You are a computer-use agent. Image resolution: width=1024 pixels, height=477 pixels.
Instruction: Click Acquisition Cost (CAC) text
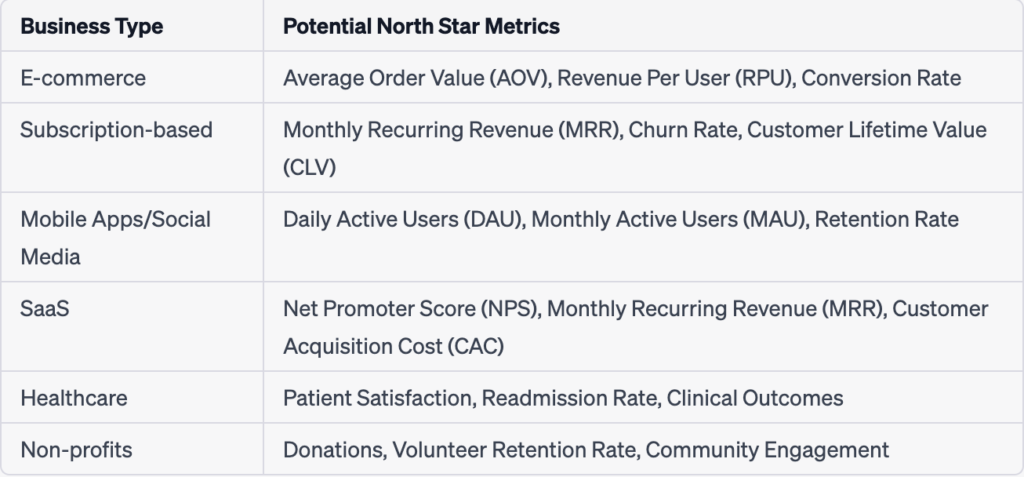(x=394, y=346)
